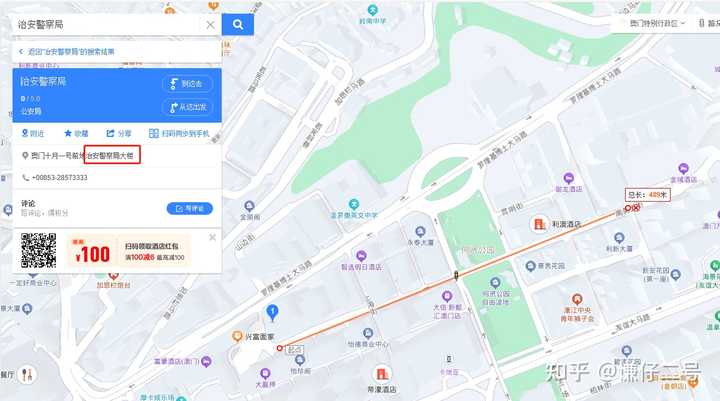Clear the search box with the X

pos(210,25)
